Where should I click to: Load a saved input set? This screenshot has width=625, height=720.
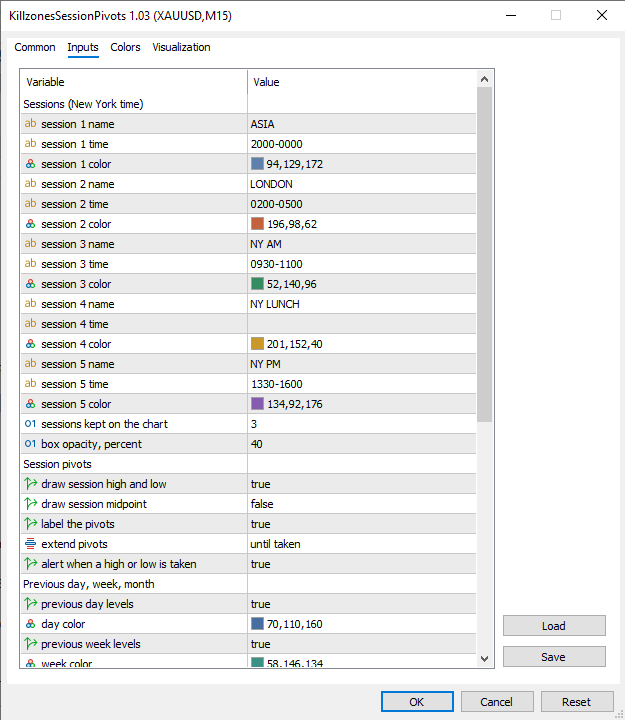[554, 626]
